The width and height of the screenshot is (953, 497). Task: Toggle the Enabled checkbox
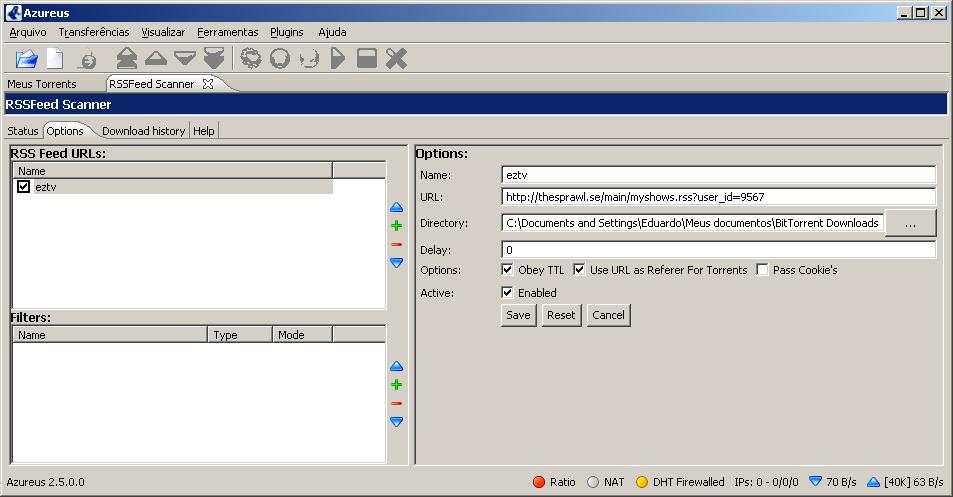(507, 292)
